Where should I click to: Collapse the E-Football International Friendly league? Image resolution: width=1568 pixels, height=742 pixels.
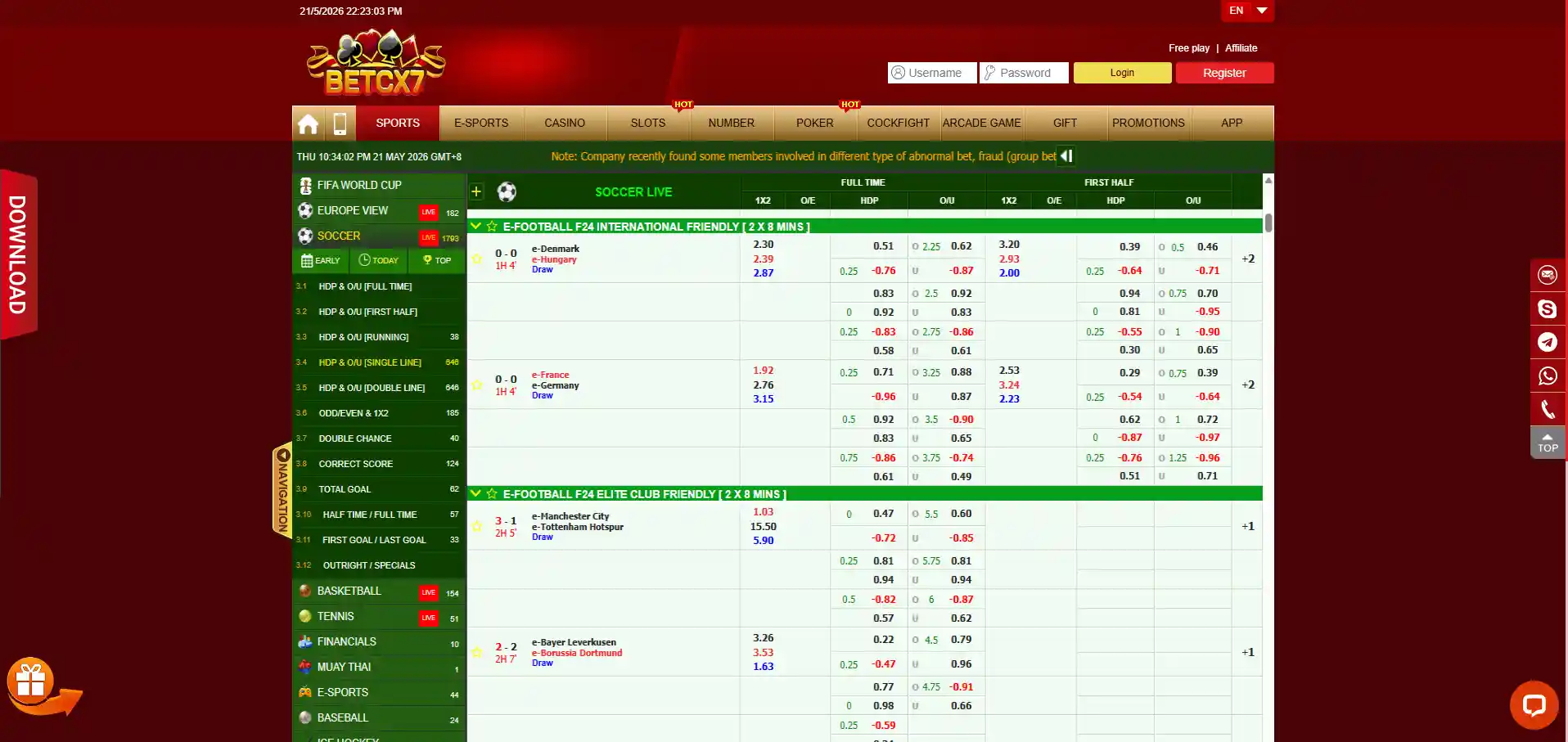tap(475, 227)
